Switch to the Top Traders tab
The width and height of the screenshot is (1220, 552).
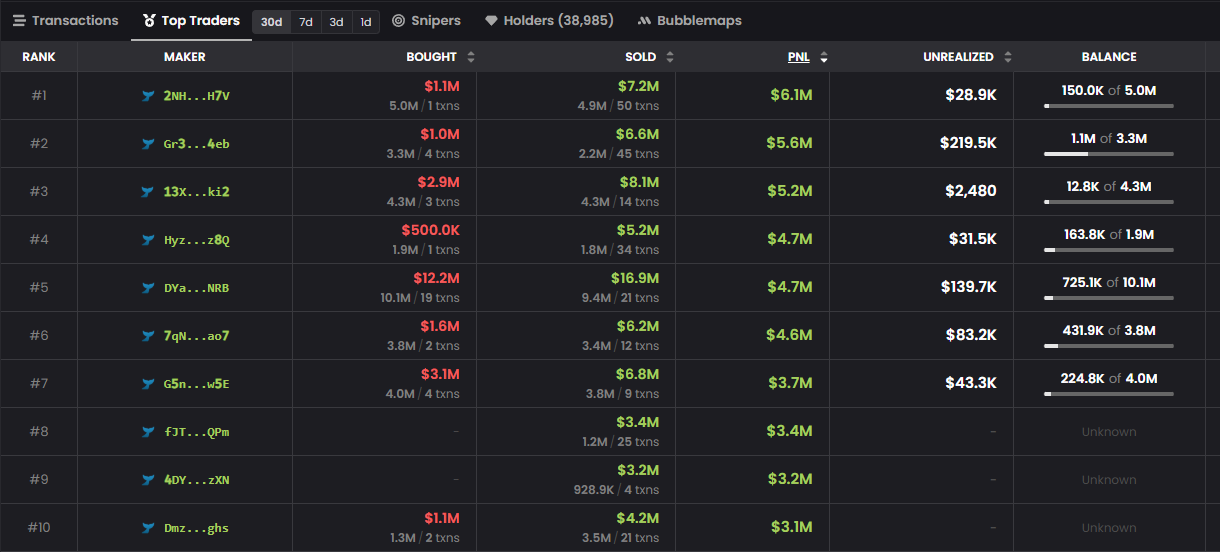point(191,20)
